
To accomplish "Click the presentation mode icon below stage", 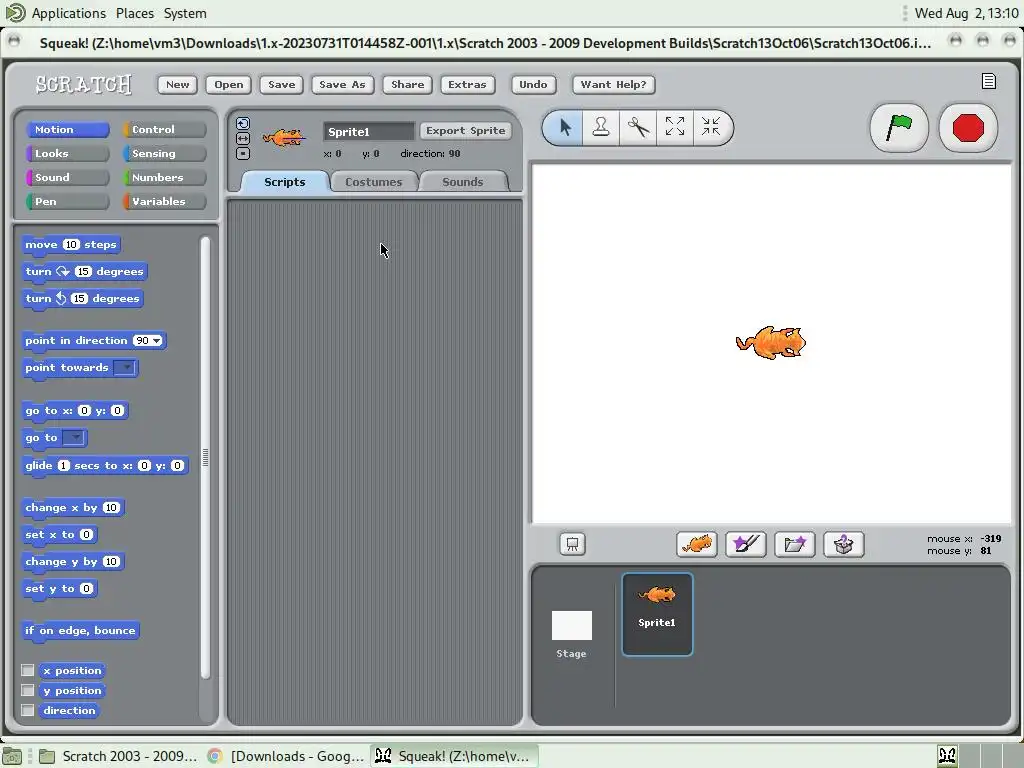I will (572, 544).
